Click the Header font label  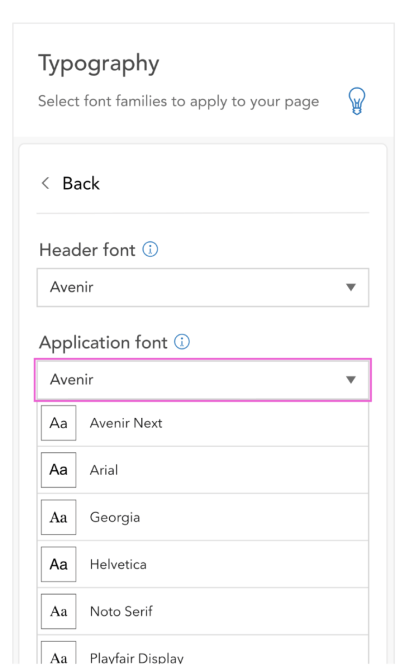tap(87, 250)
